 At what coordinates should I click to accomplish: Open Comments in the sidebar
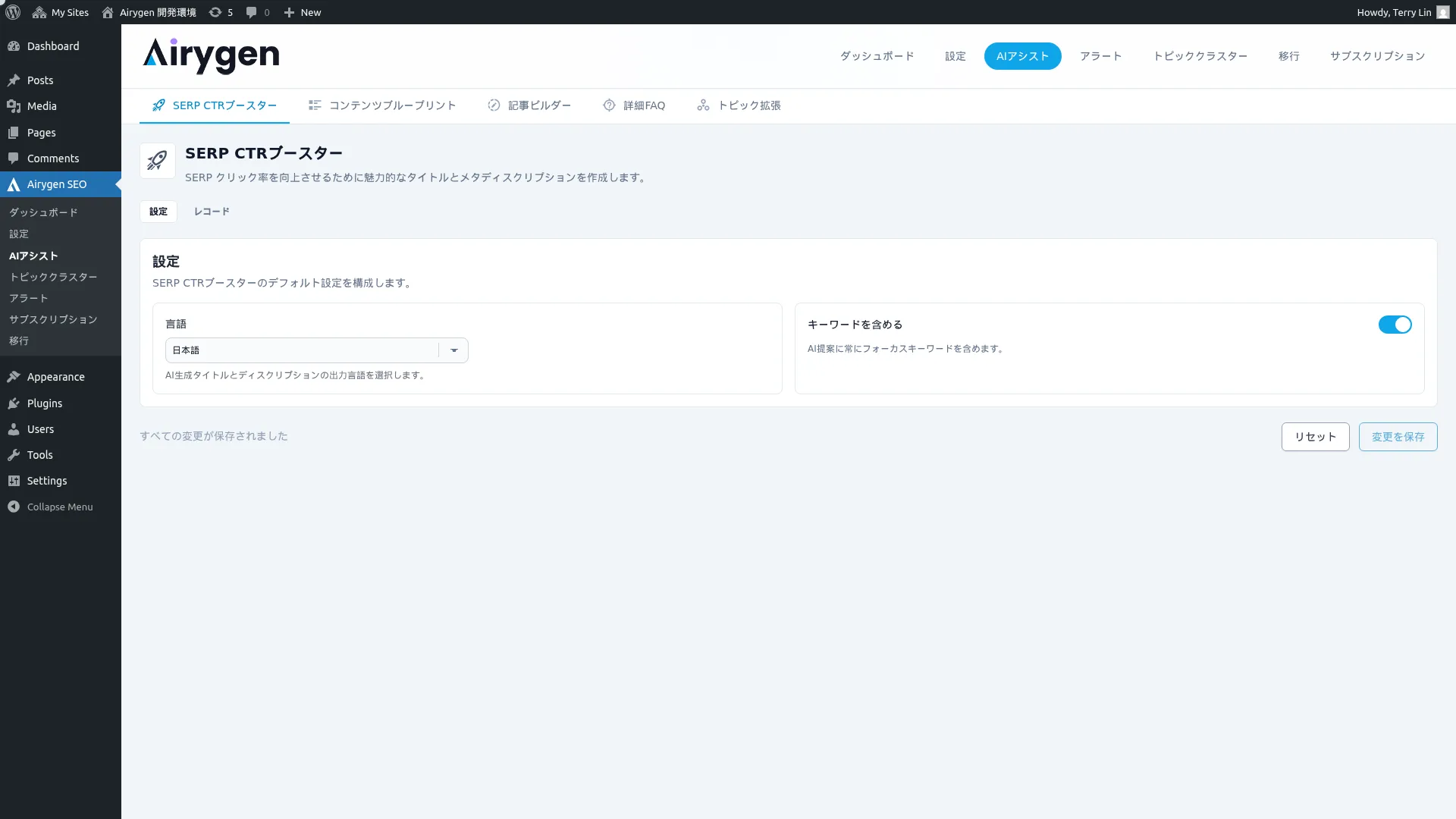(61, 158)
